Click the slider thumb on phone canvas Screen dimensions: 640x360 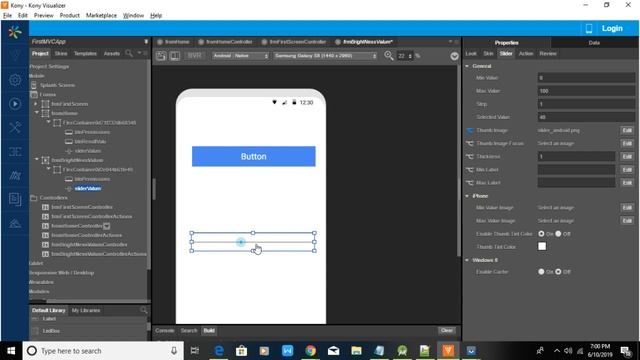[x=241, y=242]
